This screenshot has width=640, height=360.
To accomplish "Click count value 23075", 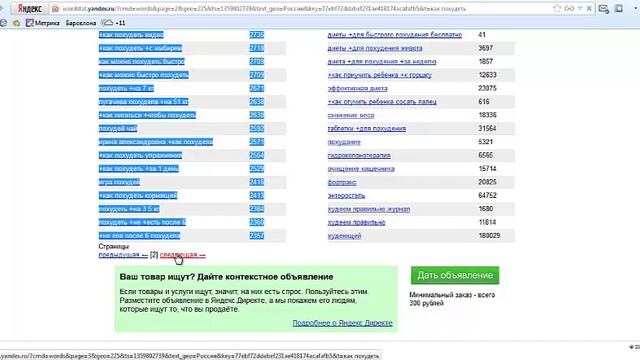I will (487, 88).
